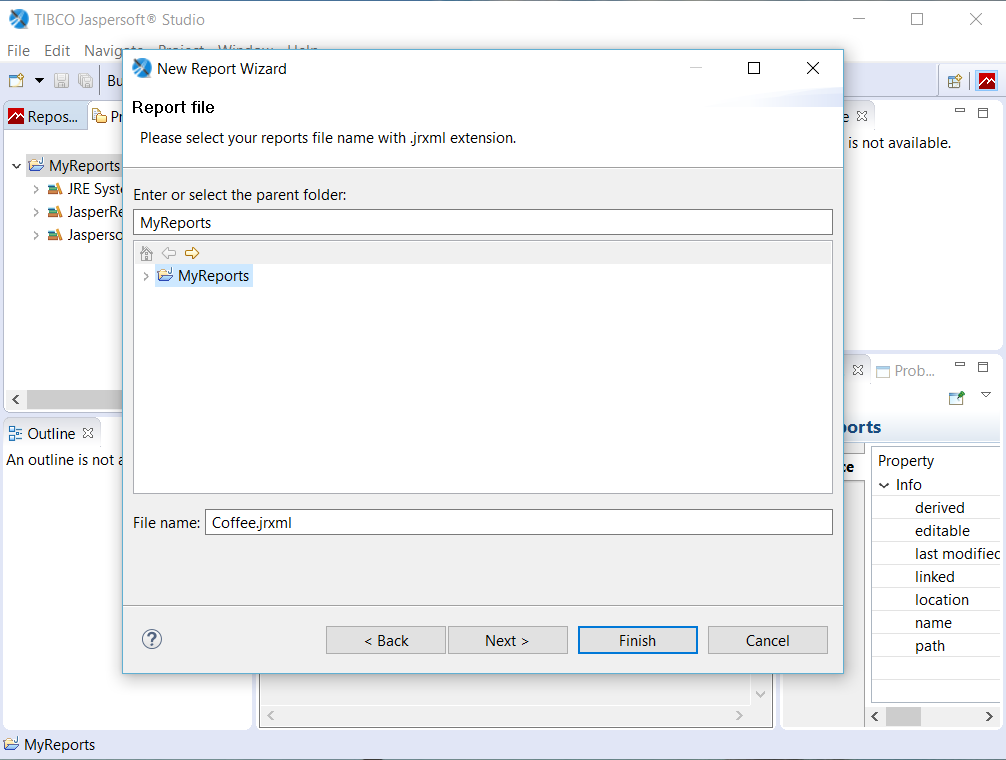The image size is (1006, 760).
Task: Select the last modified property row
Action: click(936, 554)
